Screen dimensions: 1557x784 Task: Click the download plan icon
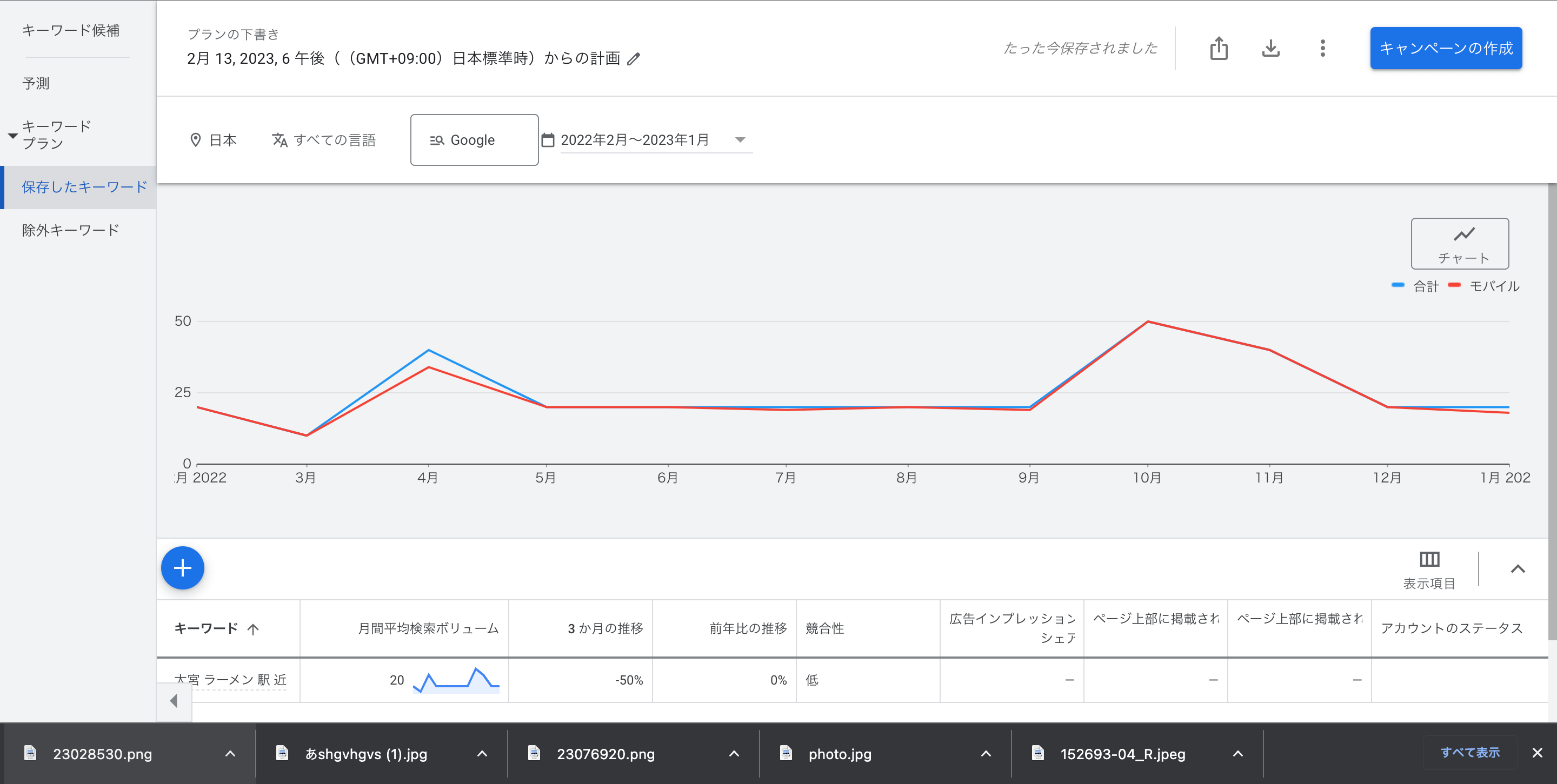tap(1270, 48)
